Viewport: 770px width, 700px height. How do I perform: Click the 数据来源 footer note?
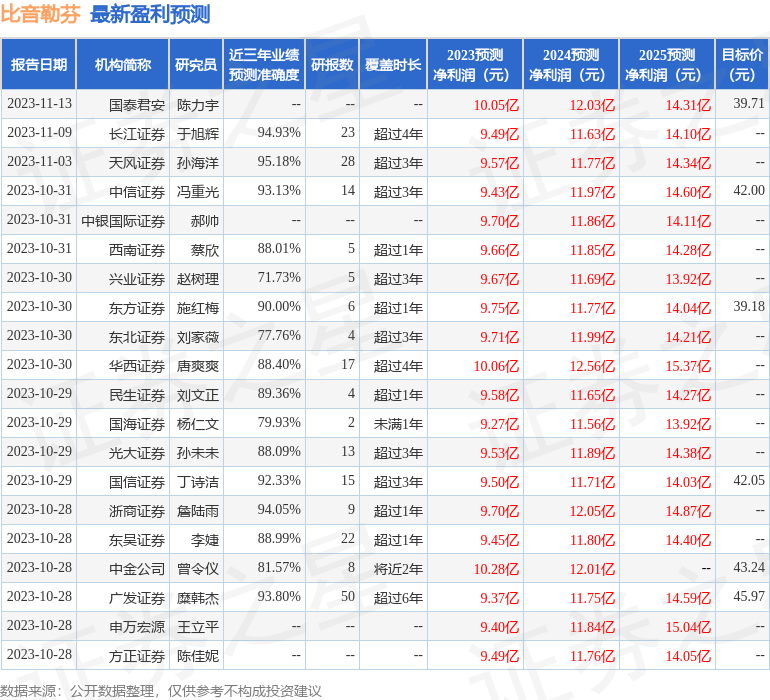pyautogui.click(x=161, y=691)
